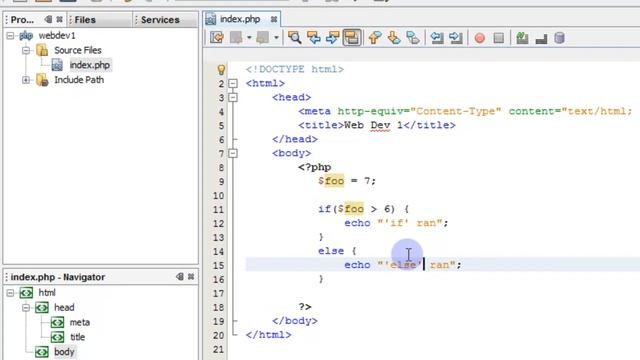Click the '<title>Web Dev 1</title>' line
Viewport: 640px width, 360px height.
tap(377, 125)
